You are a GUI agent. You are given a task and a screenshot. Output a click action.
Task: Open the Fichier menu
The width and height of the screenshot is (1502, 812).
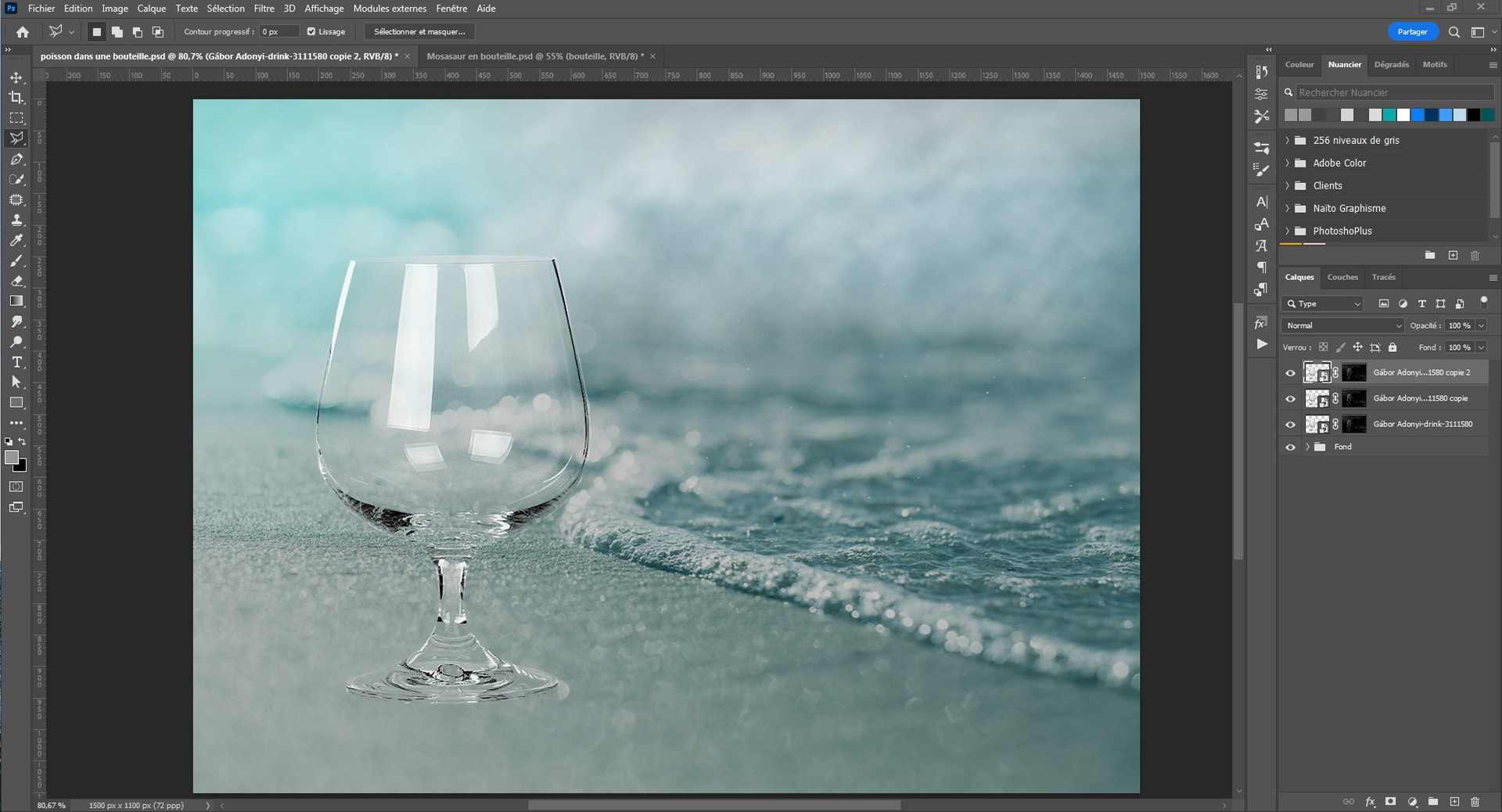click(41, 9)
